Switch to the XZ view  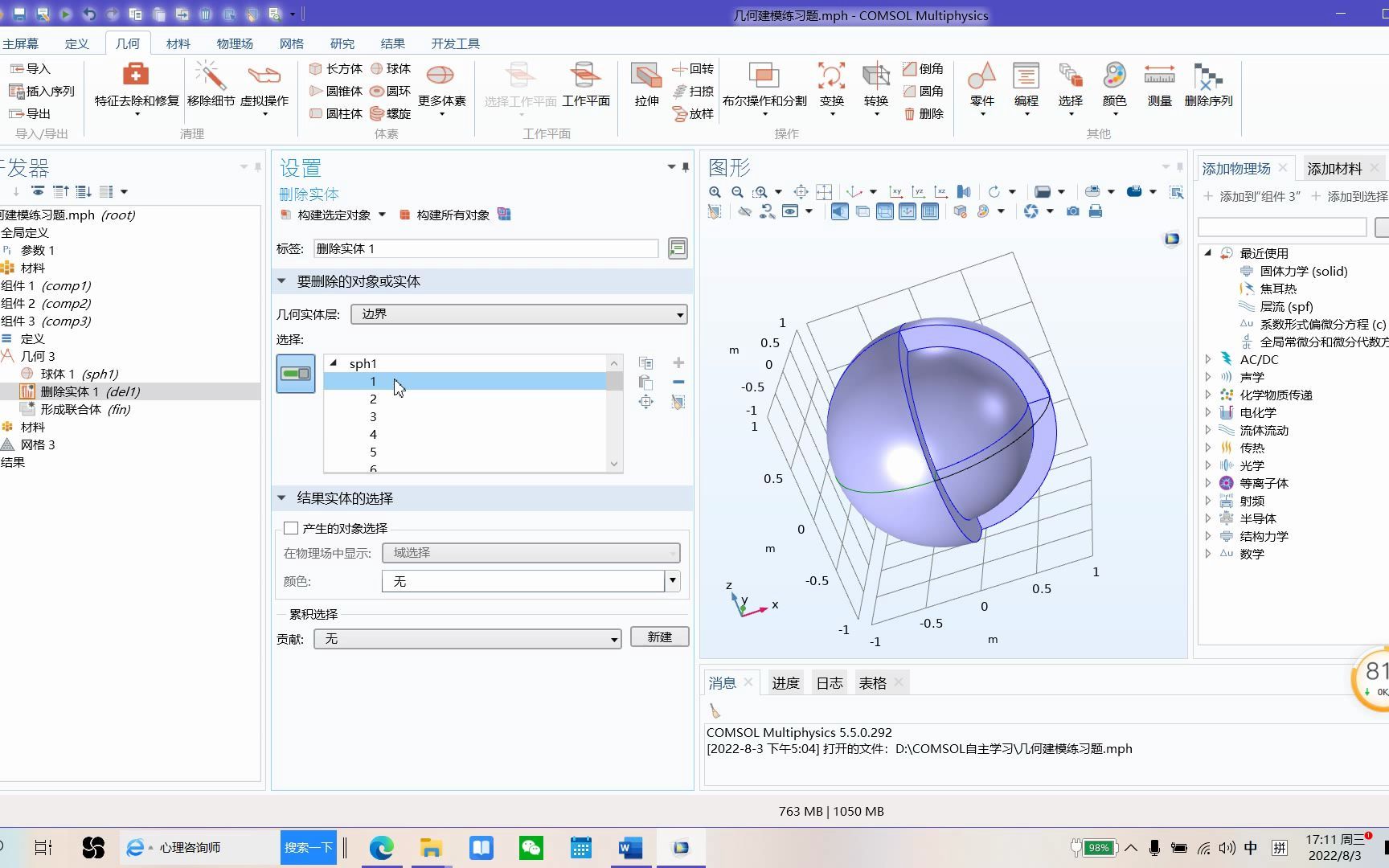coord(940,192)
